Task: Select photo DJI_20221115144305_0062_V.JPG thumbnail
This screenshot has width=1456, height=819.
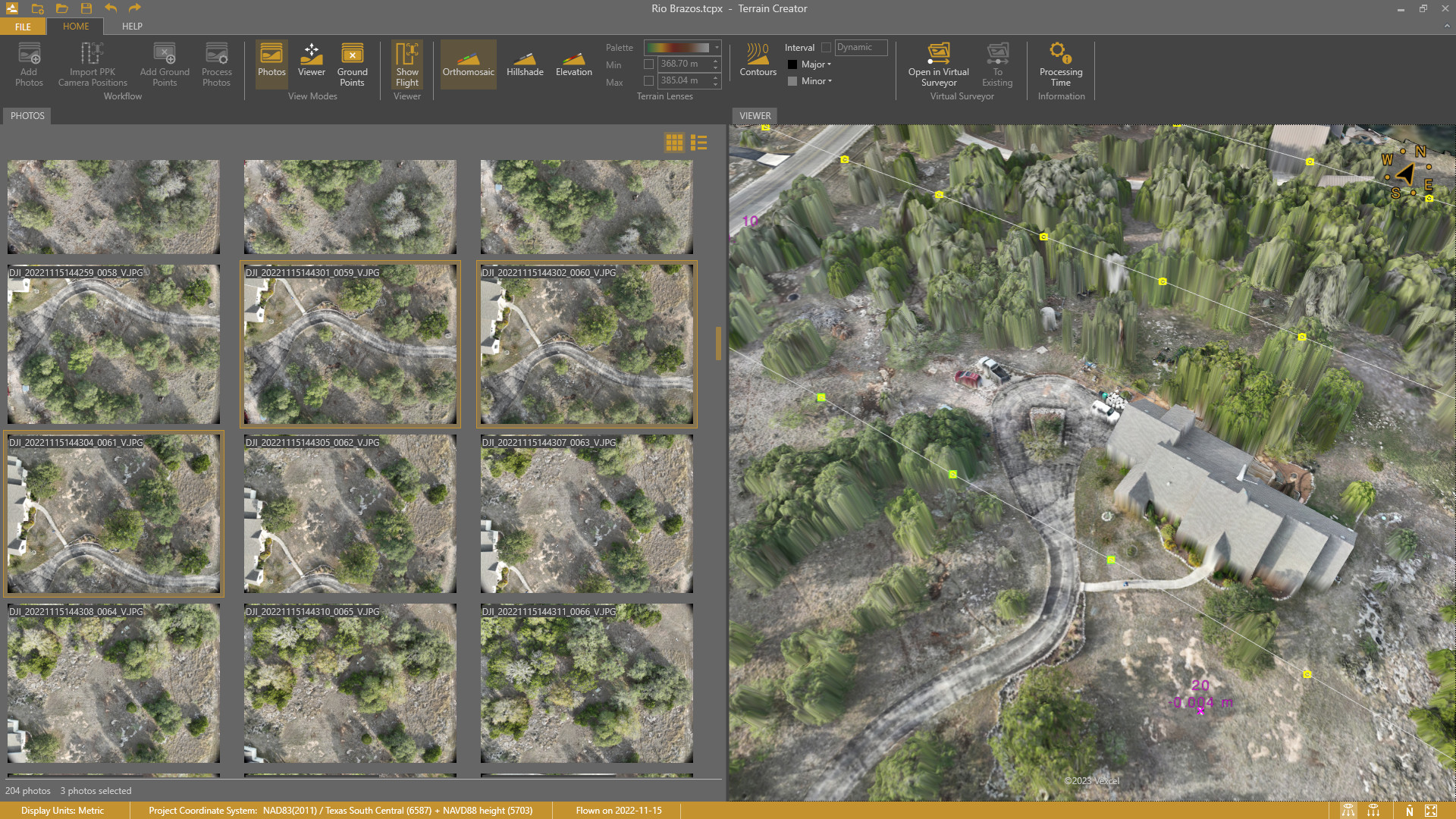Action: tap(350, 514)
